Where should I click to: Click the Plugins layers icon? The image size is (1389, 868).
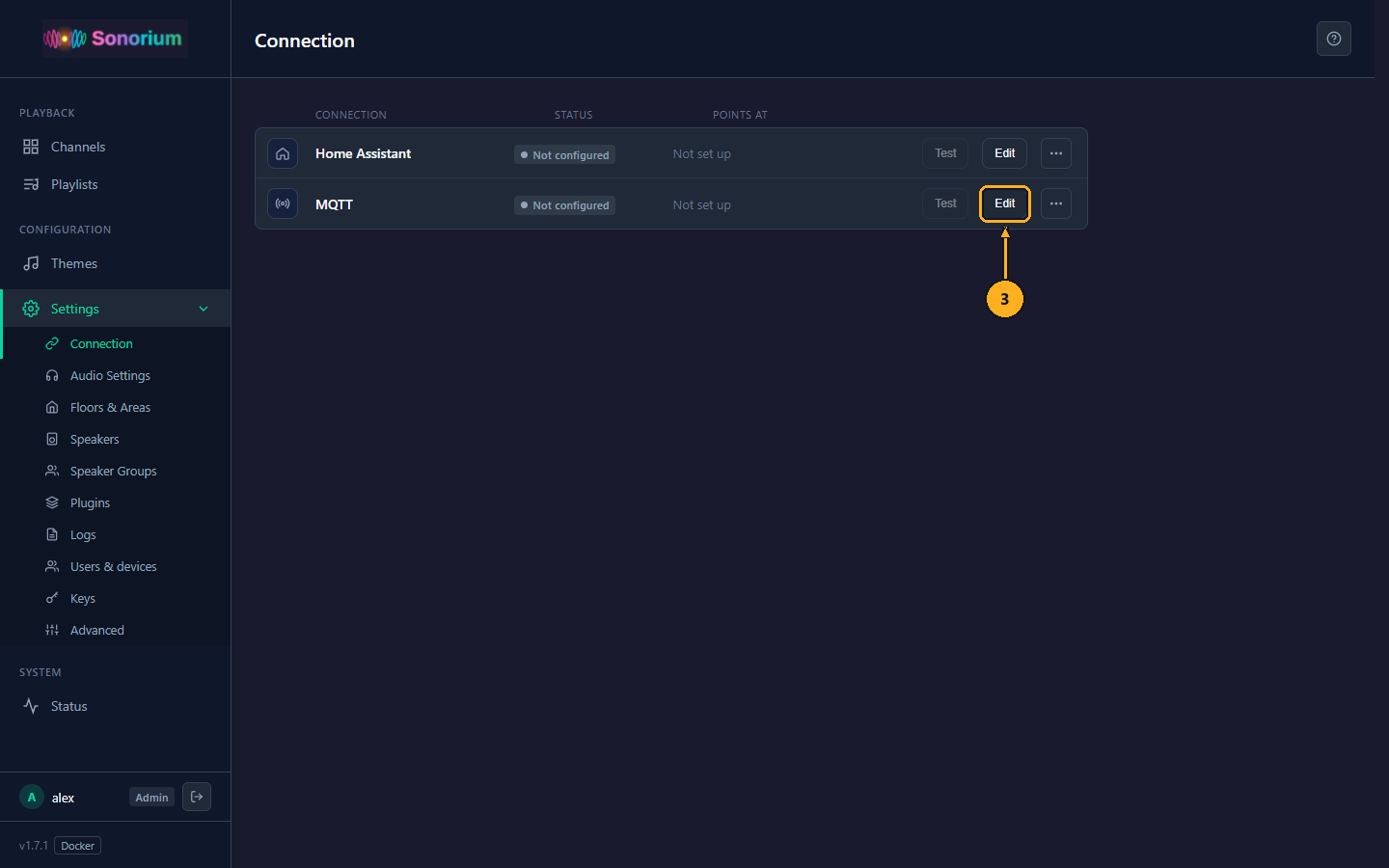pos(52,502)
